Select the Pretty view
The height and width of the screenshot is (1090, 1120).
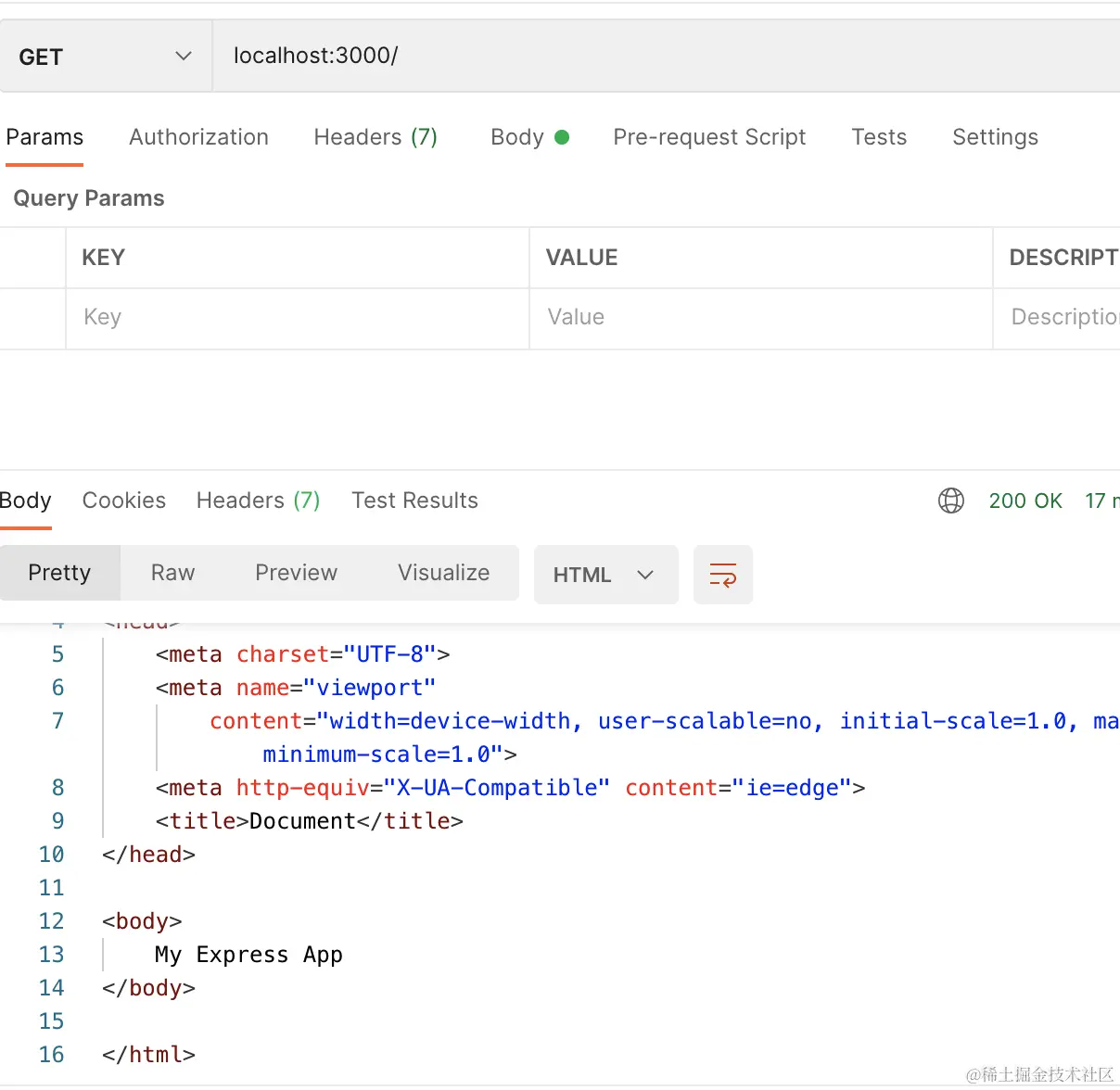tap(60, 573)
